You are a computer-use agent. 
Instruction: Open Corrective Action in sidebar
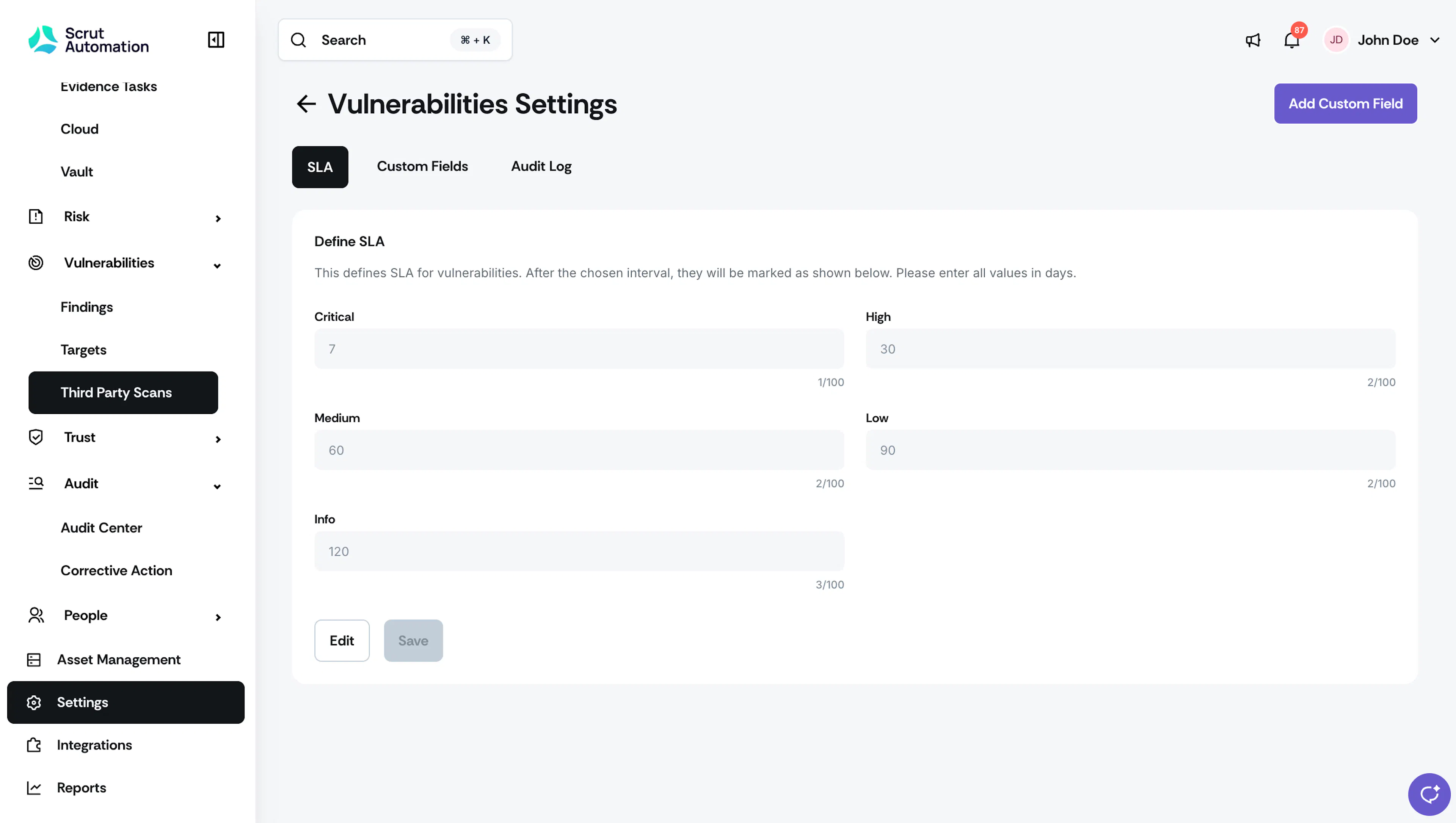(x=116, y=570)
